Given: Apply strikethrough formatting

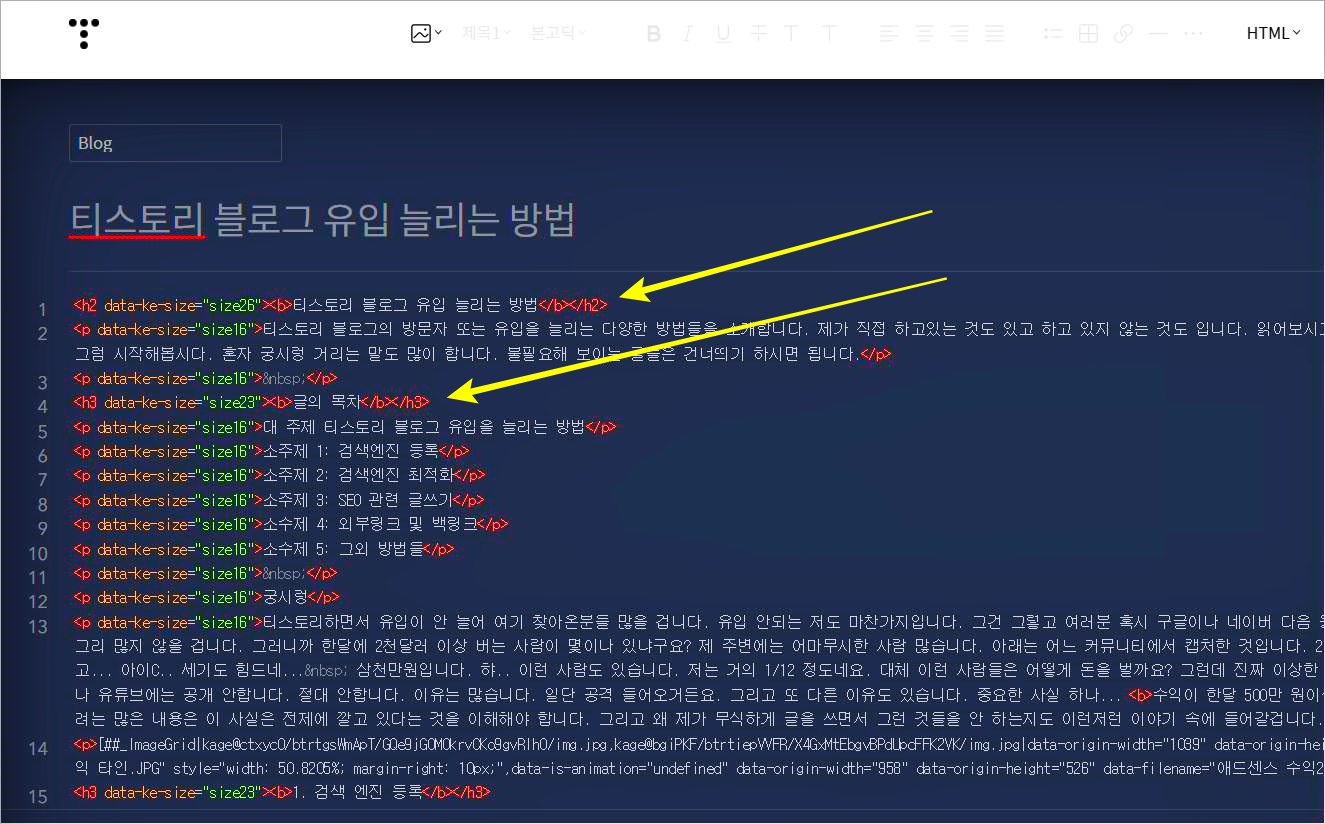Looking at the screenshot, I should (x=759, y=33).
